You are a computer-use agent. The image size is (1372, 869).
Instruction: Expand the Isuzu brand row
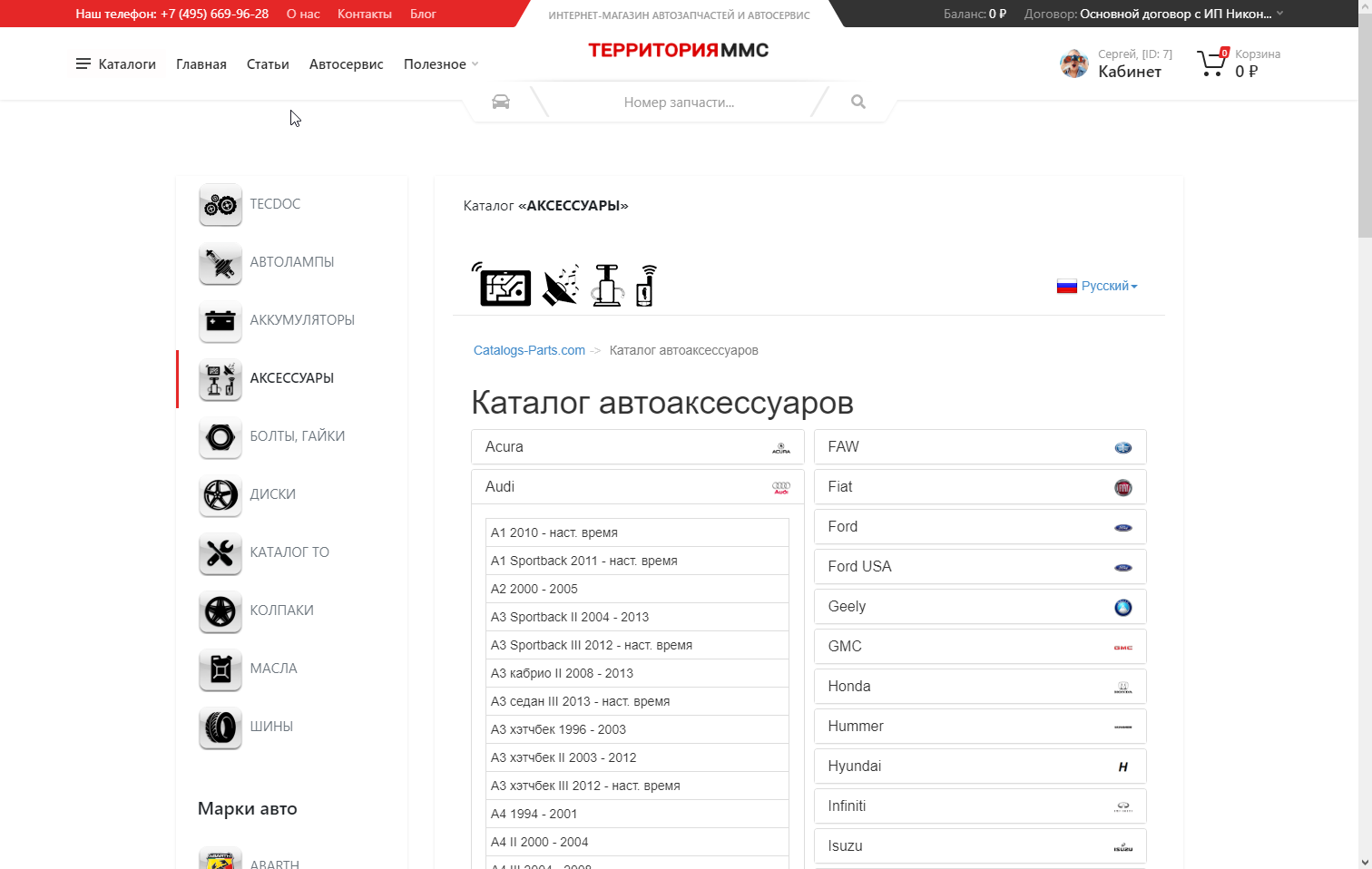[980, 846]
